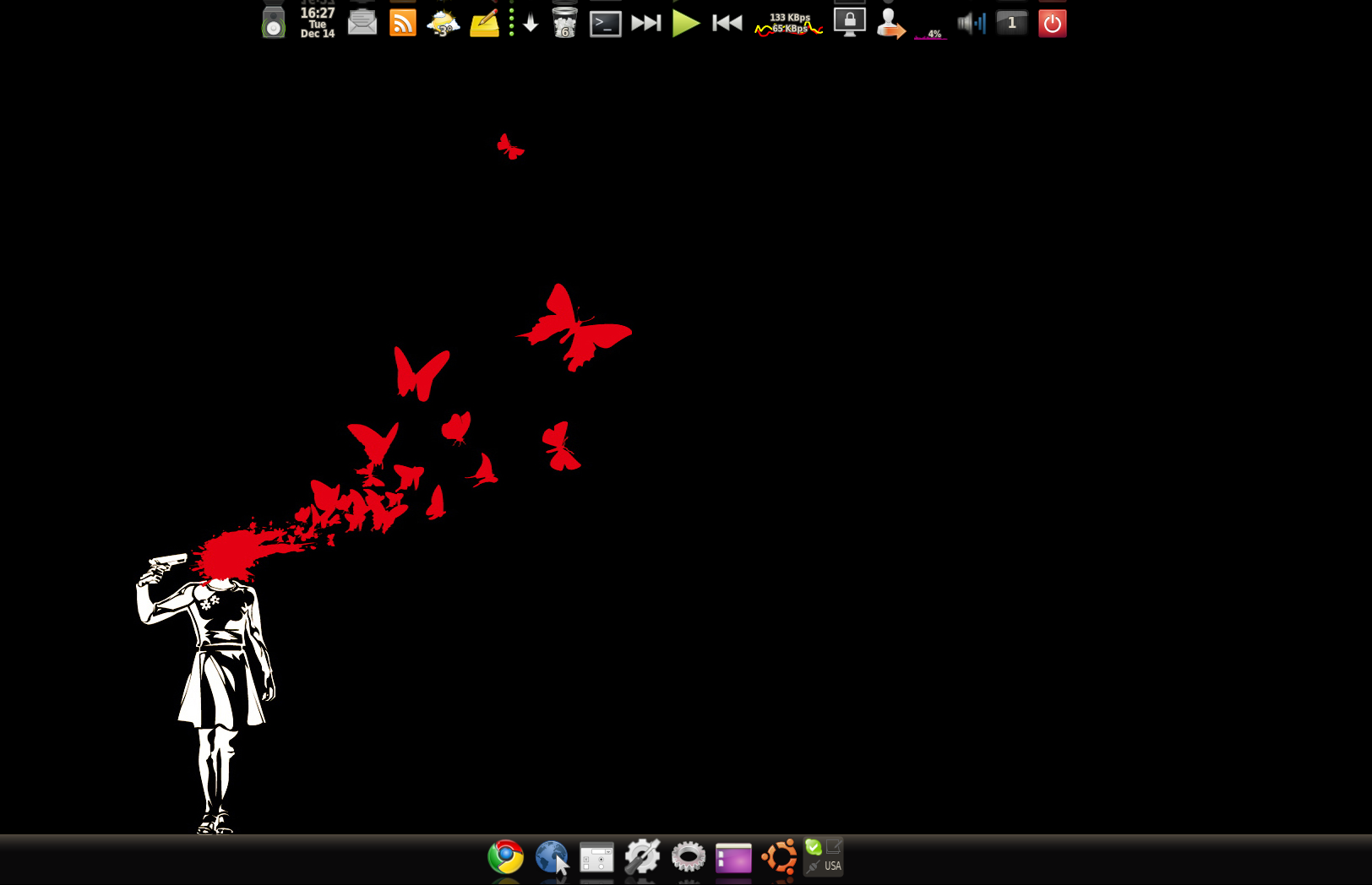Open the yellow notes pad applet
1372x885 pixels.
click(x=484, y=23)
